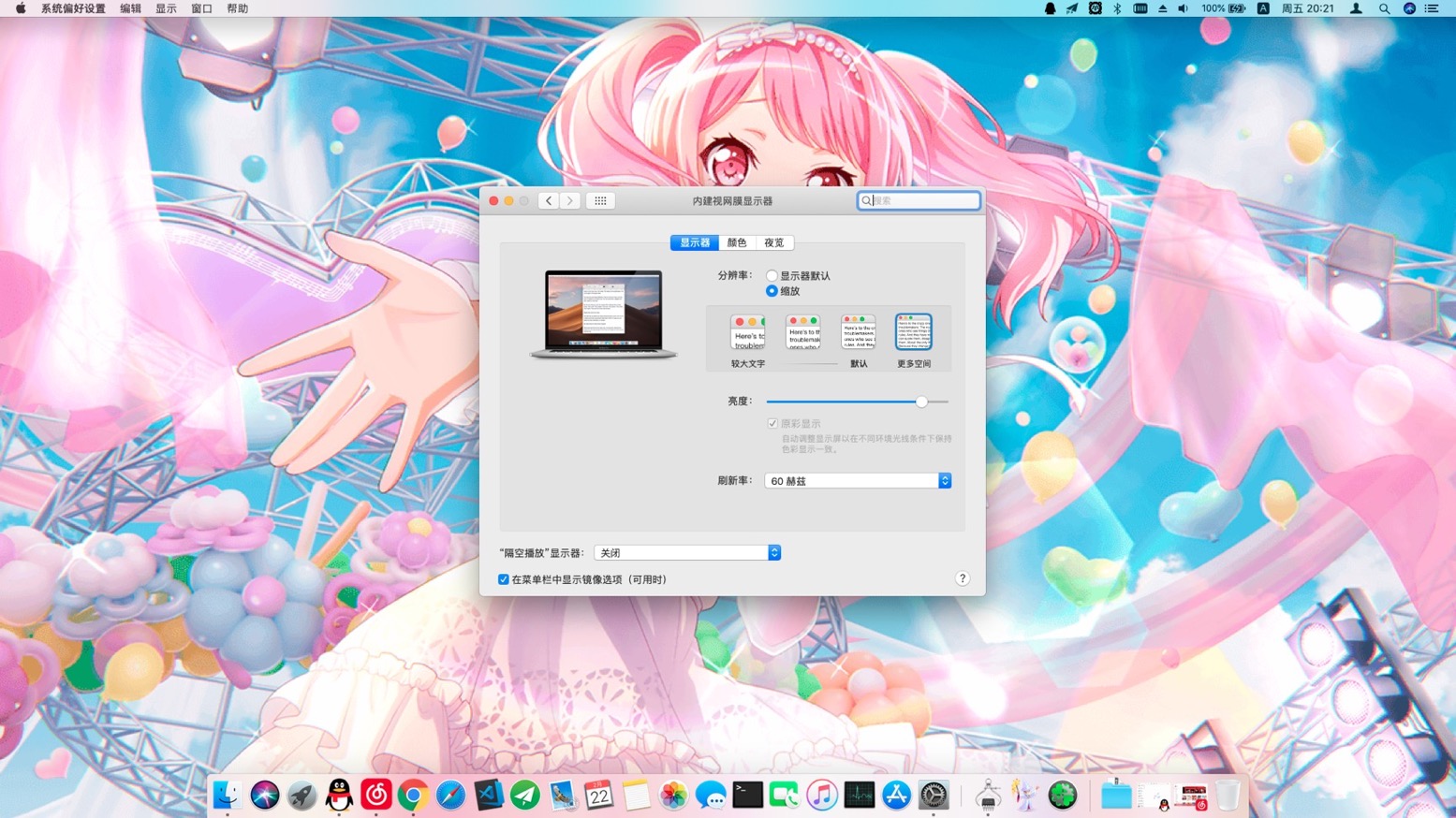Screen dimensions: 1456x818
Task: Show all preferences grid button
Action: point(600,200)
